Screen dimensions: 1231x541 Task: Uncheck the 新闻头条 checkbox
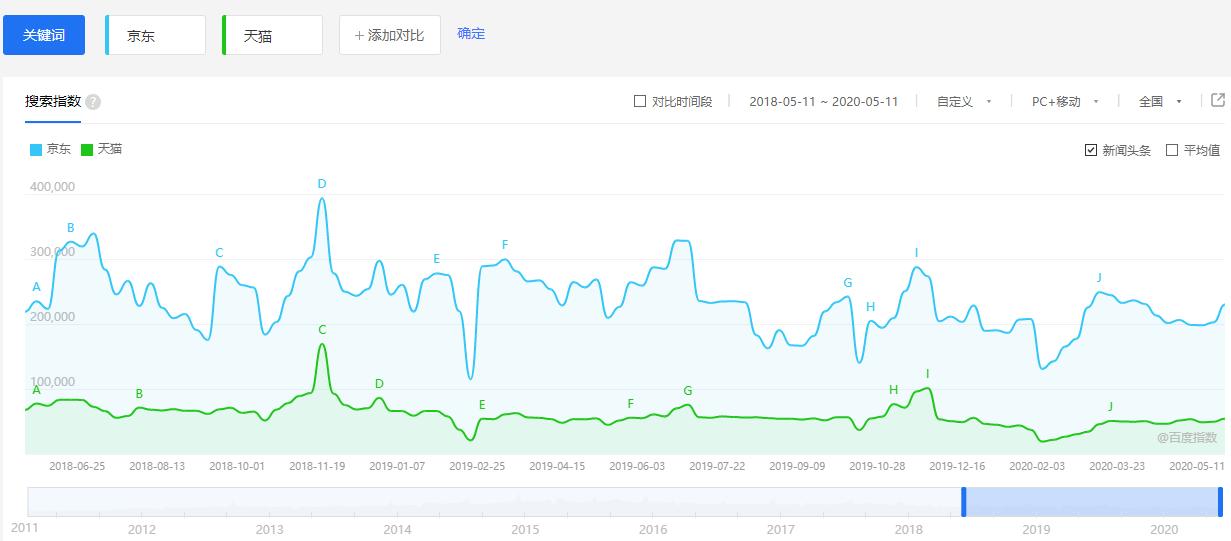[x=1091, y=150]
